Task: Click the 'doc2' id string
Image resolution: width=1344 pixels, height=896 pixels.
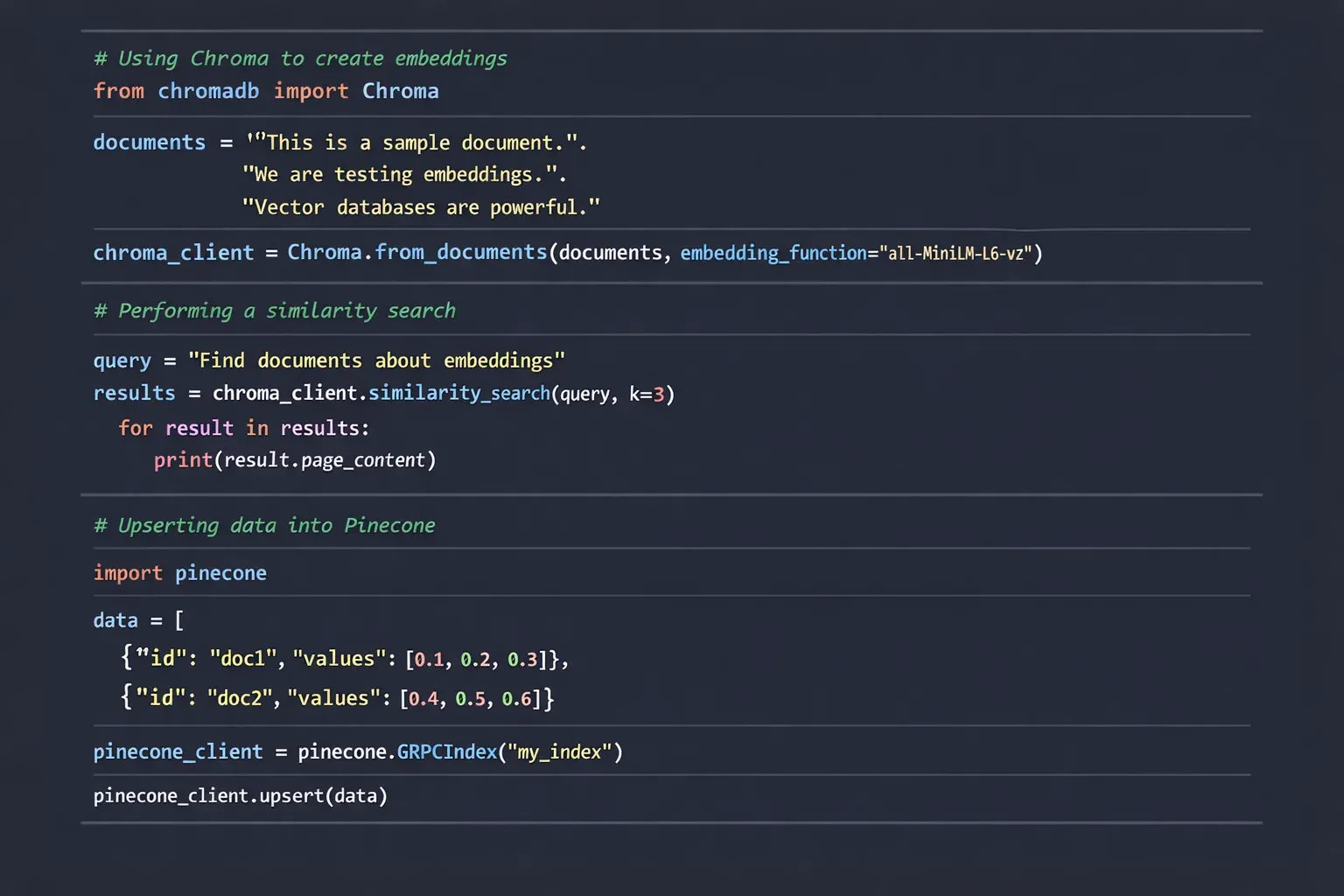Action: pyautogui.click(x=240, y=698)
